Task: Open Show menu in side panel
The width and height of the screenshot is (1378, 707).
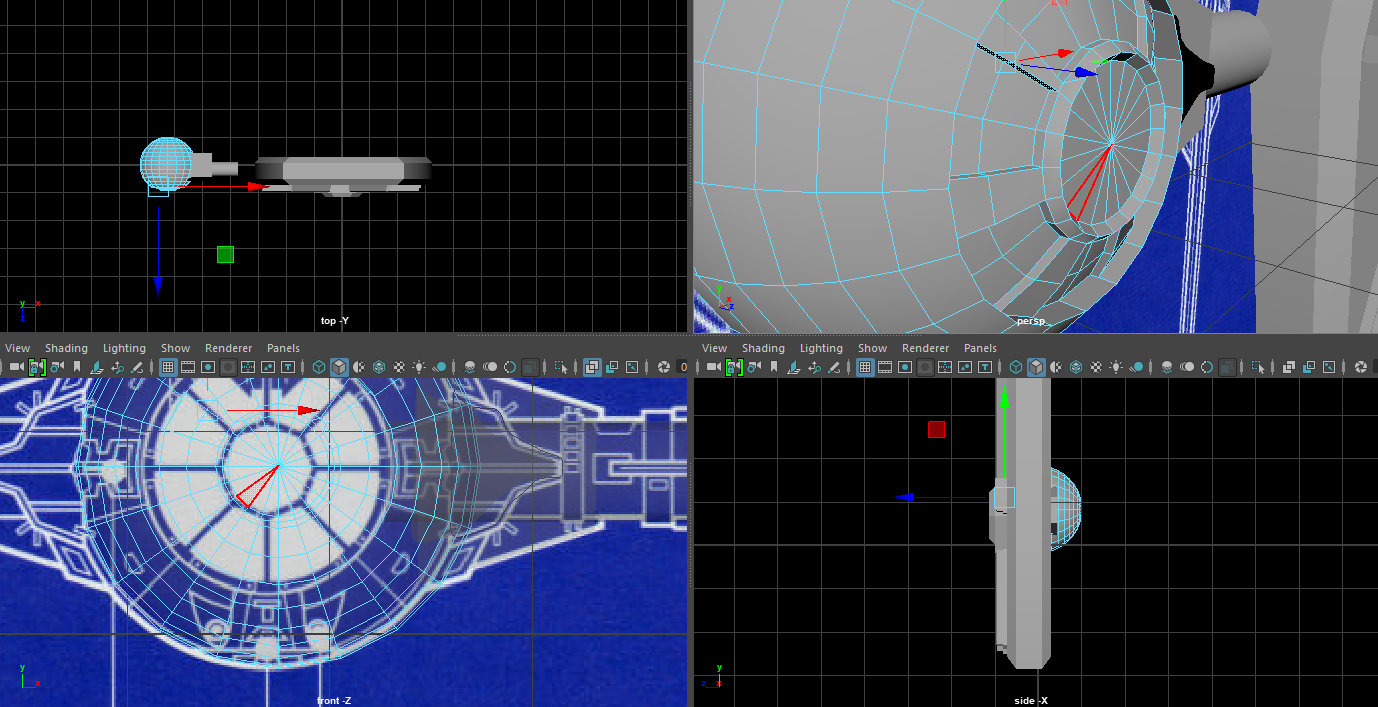Action: (872, 348)
